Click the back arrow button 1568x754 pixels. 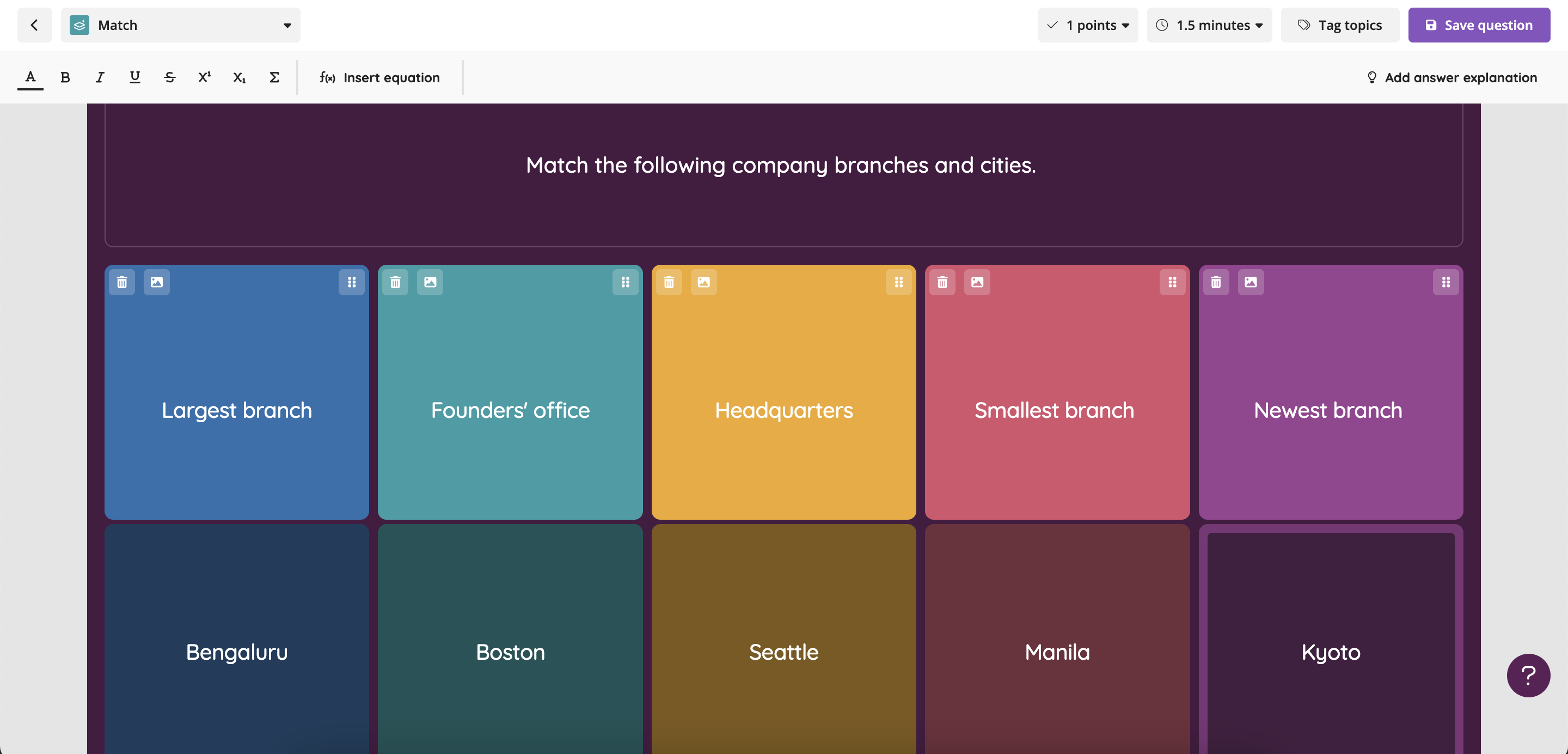click(34, 25)
